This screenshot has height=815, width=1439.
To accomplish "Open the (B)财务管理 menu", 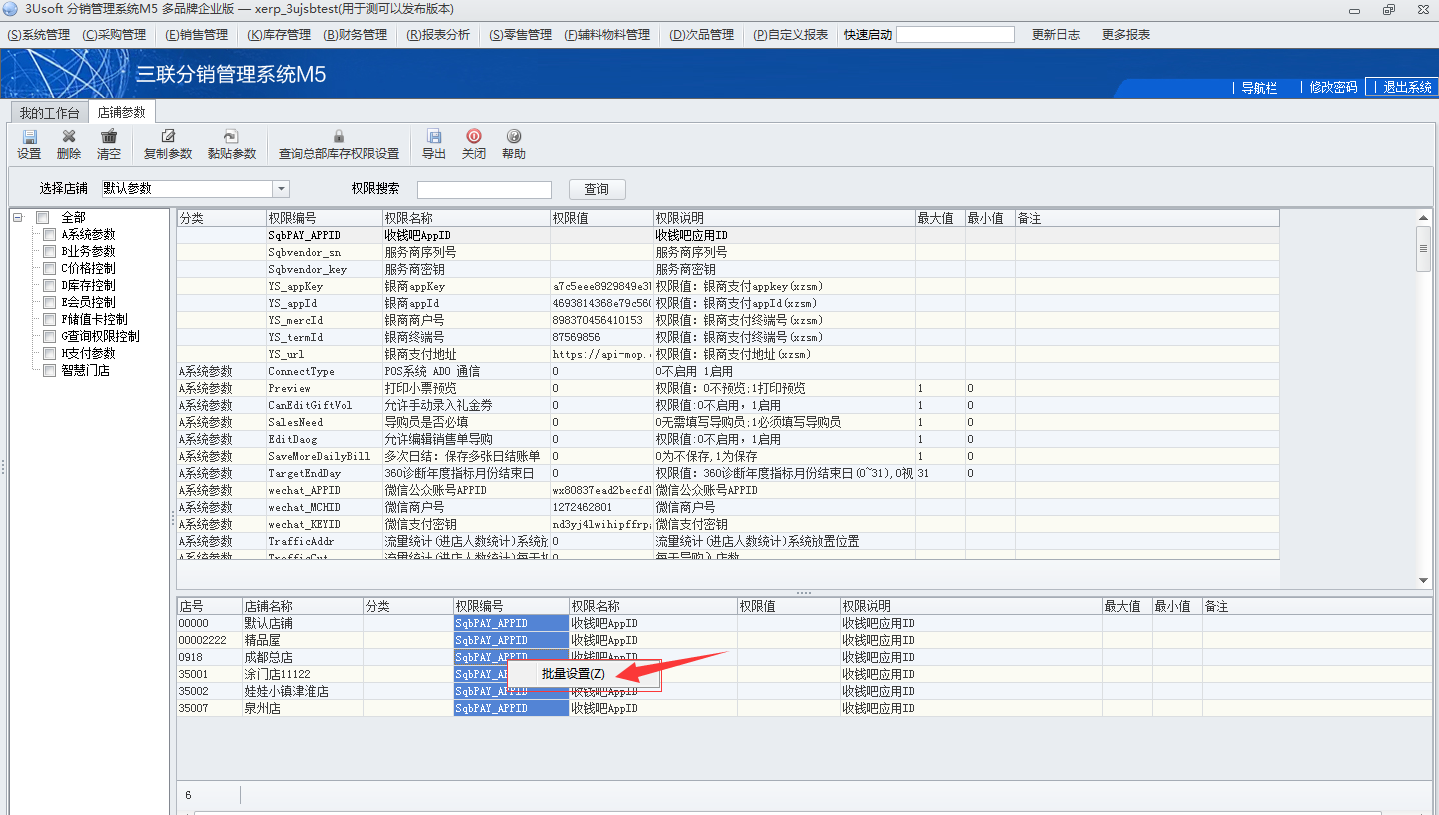I will [x=355, y=34].
